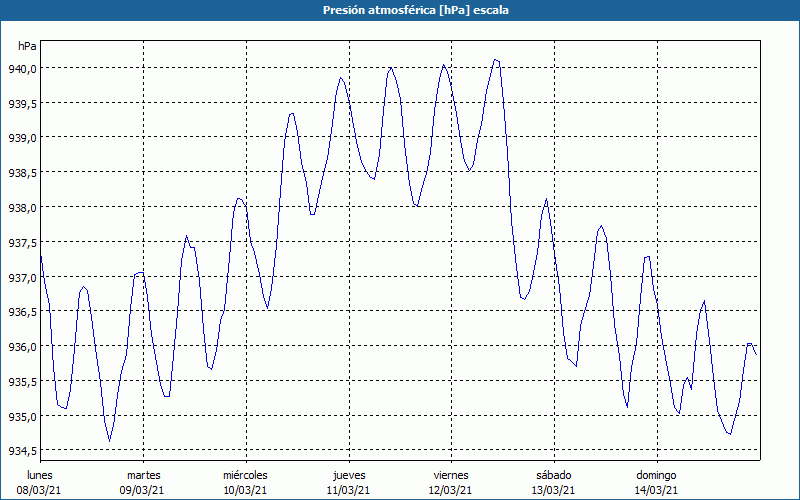Click the '13/03/21' date label
The width and height of the screenshot is (800, 500).
[x=554, y=490]
